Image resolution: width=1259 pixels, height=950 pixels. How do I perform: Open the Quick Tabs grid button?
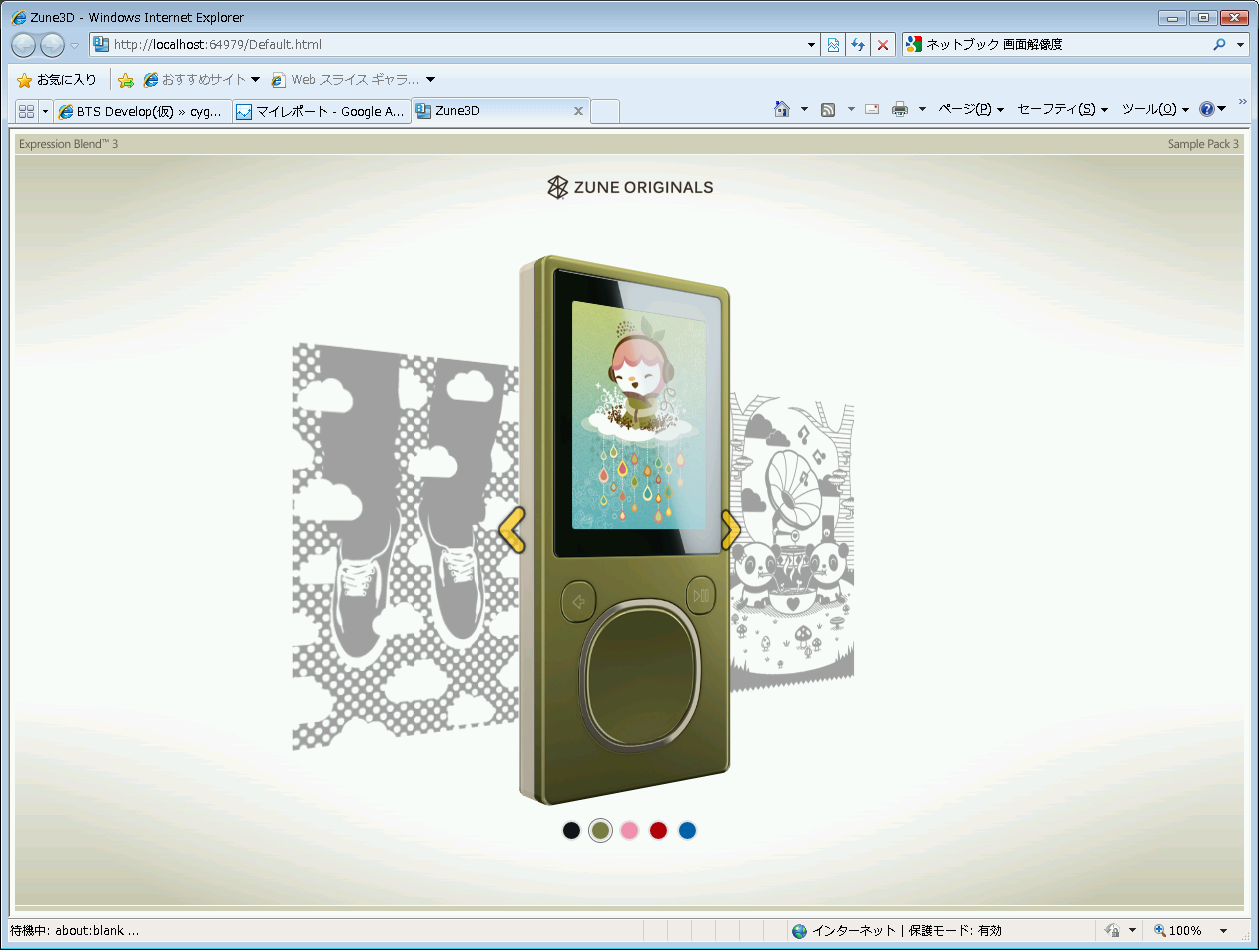pyautogui.click(x=26, y=111)
